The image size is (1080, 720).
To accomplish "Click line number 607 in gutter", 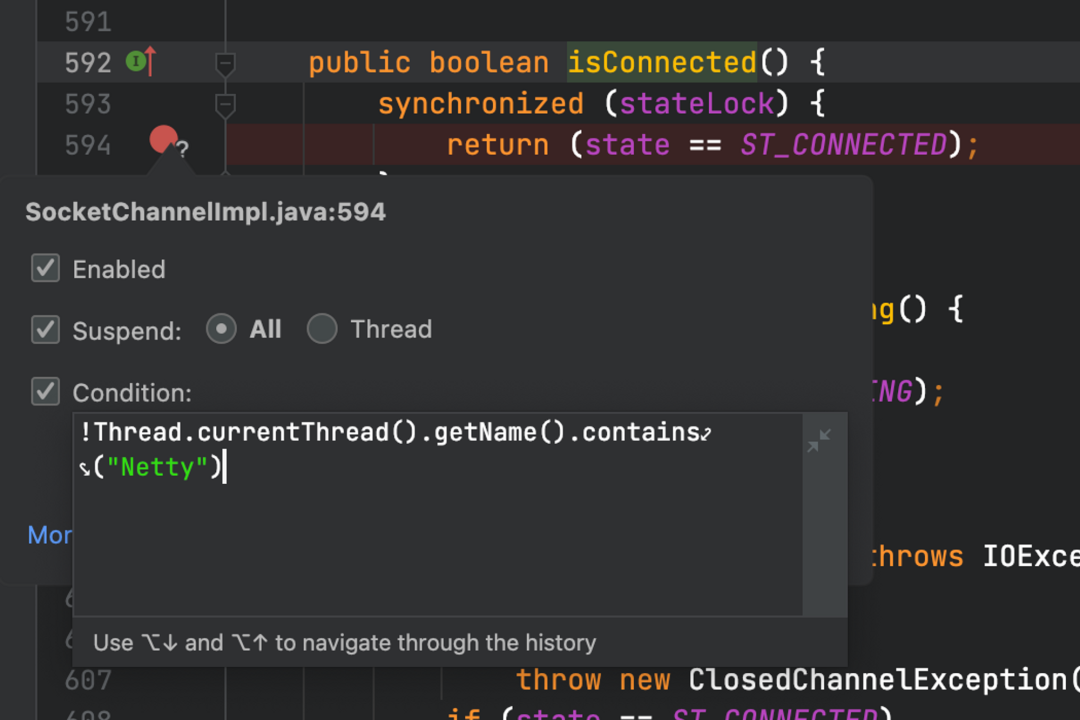I will (87, 681).
